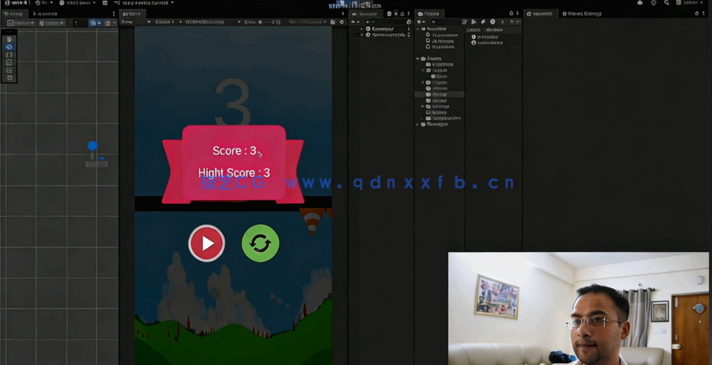The height and width of the screenshot is (365, 712).
Task: Open the global search icon in top toolbar
Action: [x=666, y=3]
